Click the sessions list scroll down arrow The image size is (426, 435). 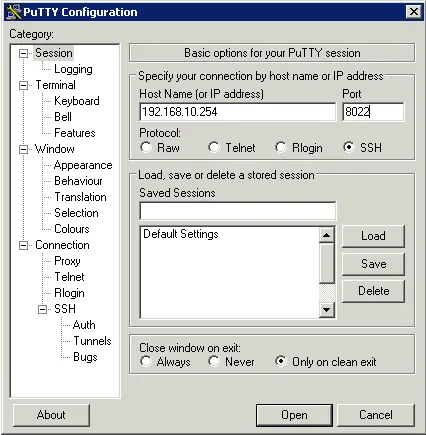327,310
